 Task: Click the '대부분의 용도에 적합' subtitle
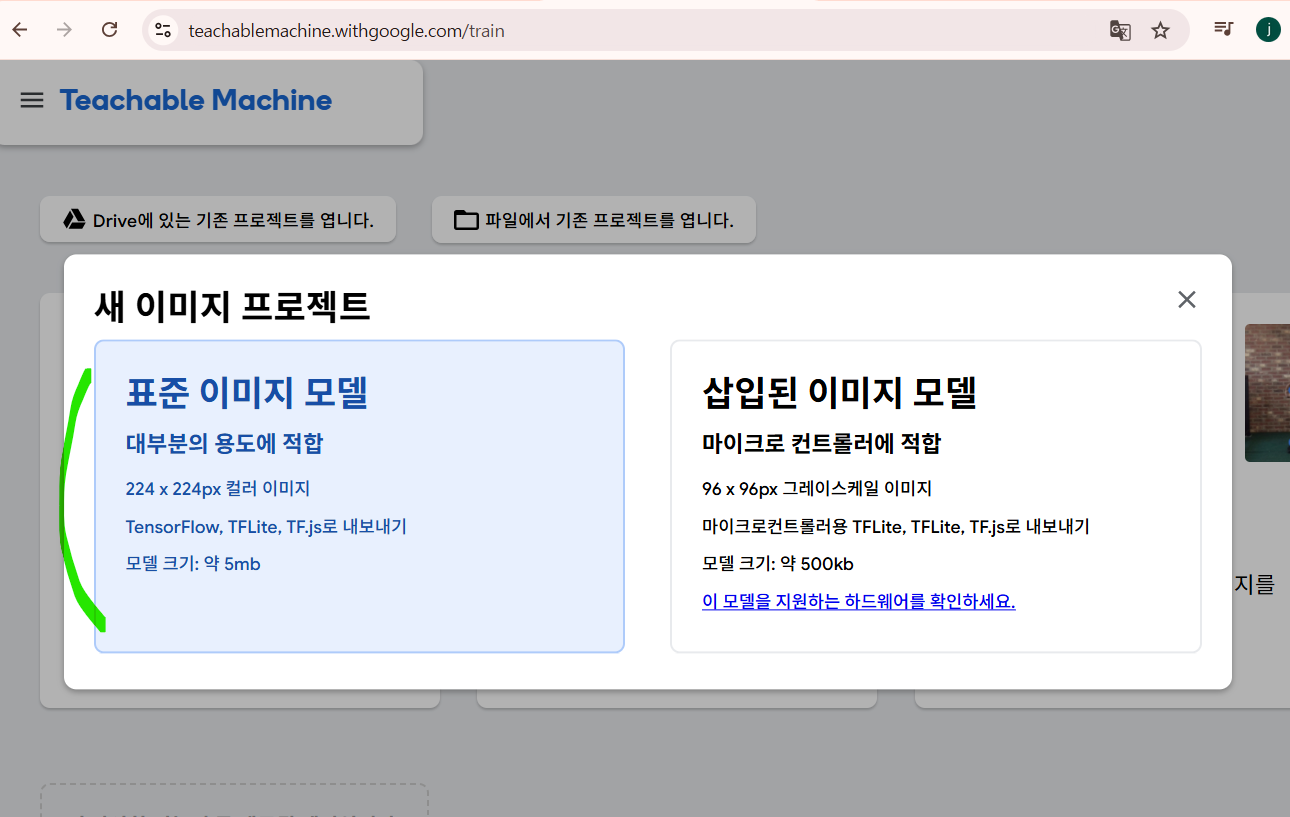225,443
